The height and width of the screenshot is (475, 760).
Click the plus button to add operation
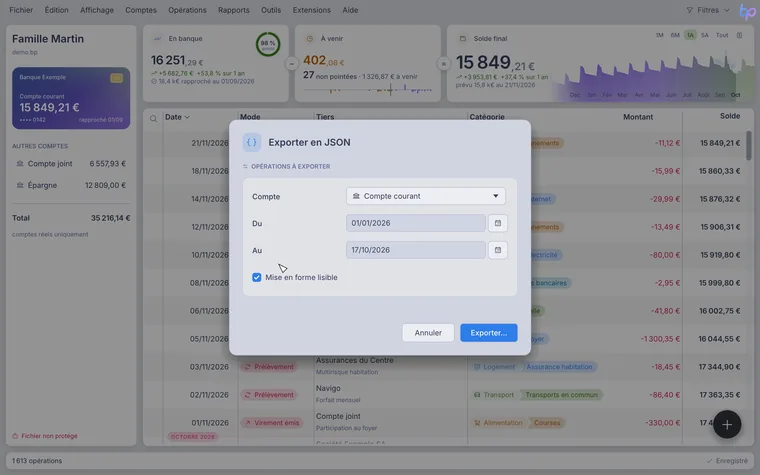pyautogui.click(x=727, y=425)
